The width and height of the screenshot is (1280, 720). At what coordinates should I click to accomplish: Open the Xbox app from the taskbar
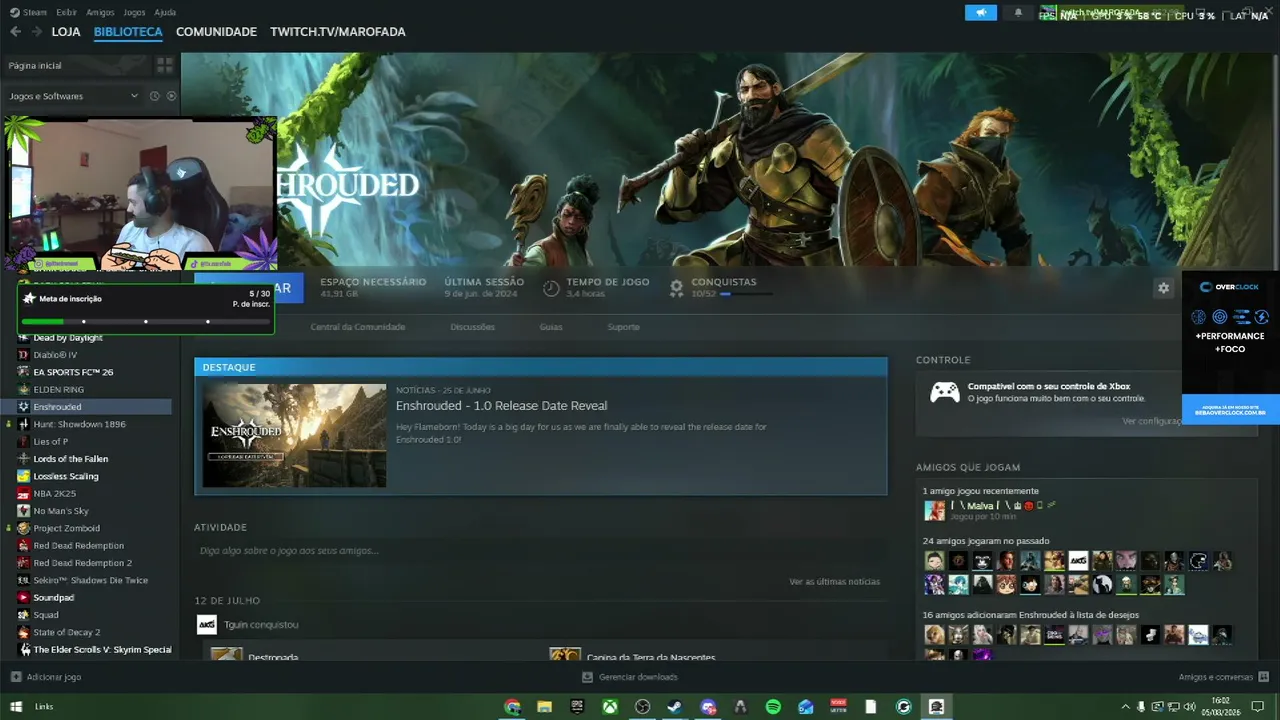click(x=609, y=706)
